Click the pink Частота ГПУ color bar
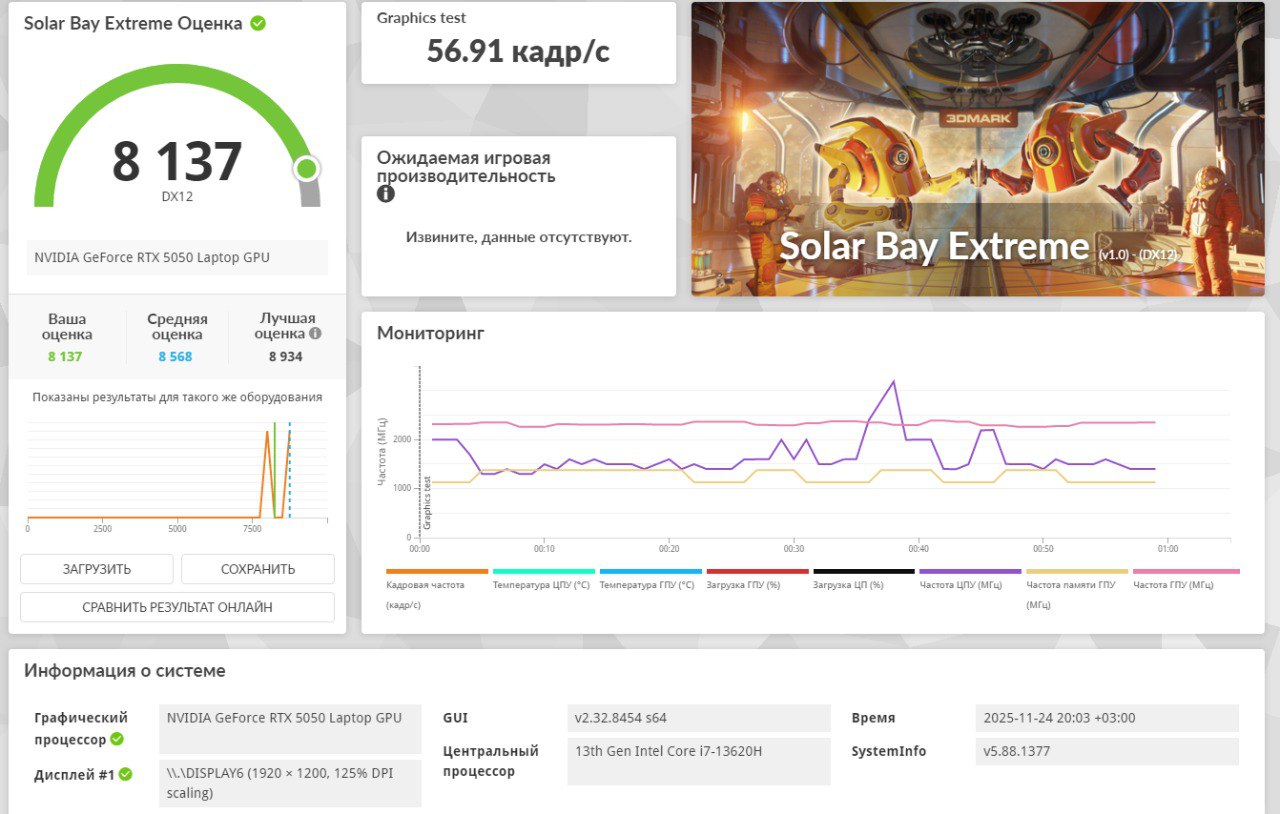This screenshot has width=1280, height=814. click(x=1186, y=572)
